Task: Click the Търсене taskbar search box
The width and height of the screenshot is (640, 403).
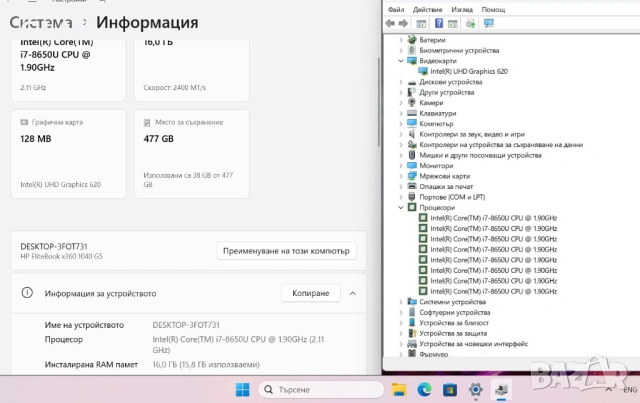Action: [321, 390]
